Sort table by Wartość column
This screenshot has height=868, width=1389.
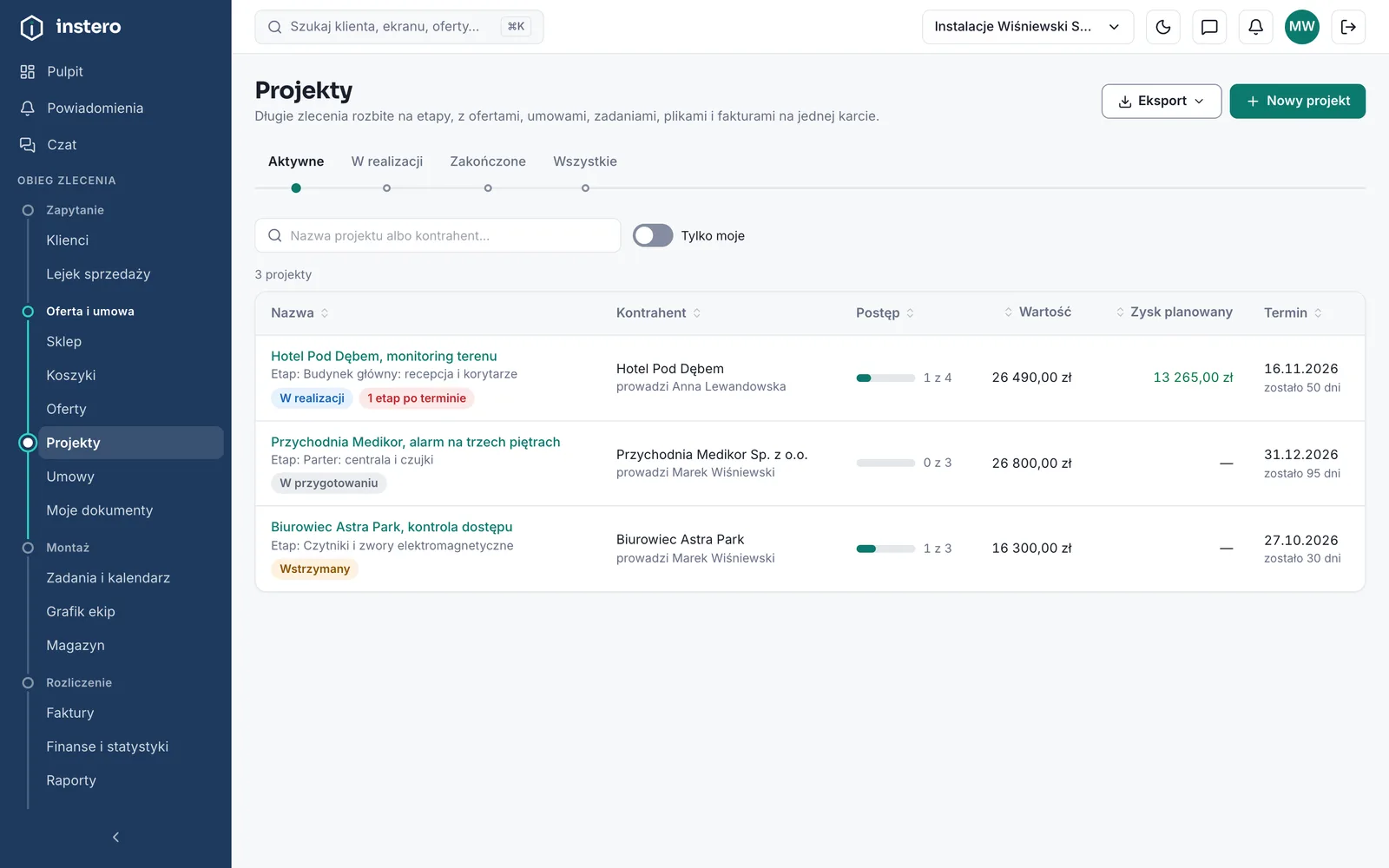[x=1037, y=312]
